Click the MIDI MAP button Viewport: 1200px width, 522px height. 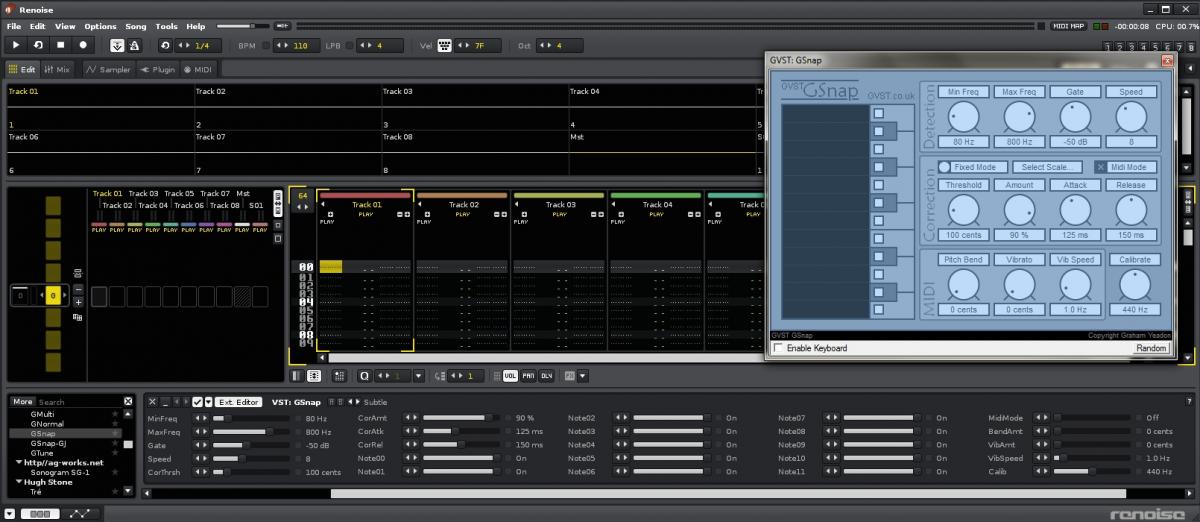point(1069,25)
